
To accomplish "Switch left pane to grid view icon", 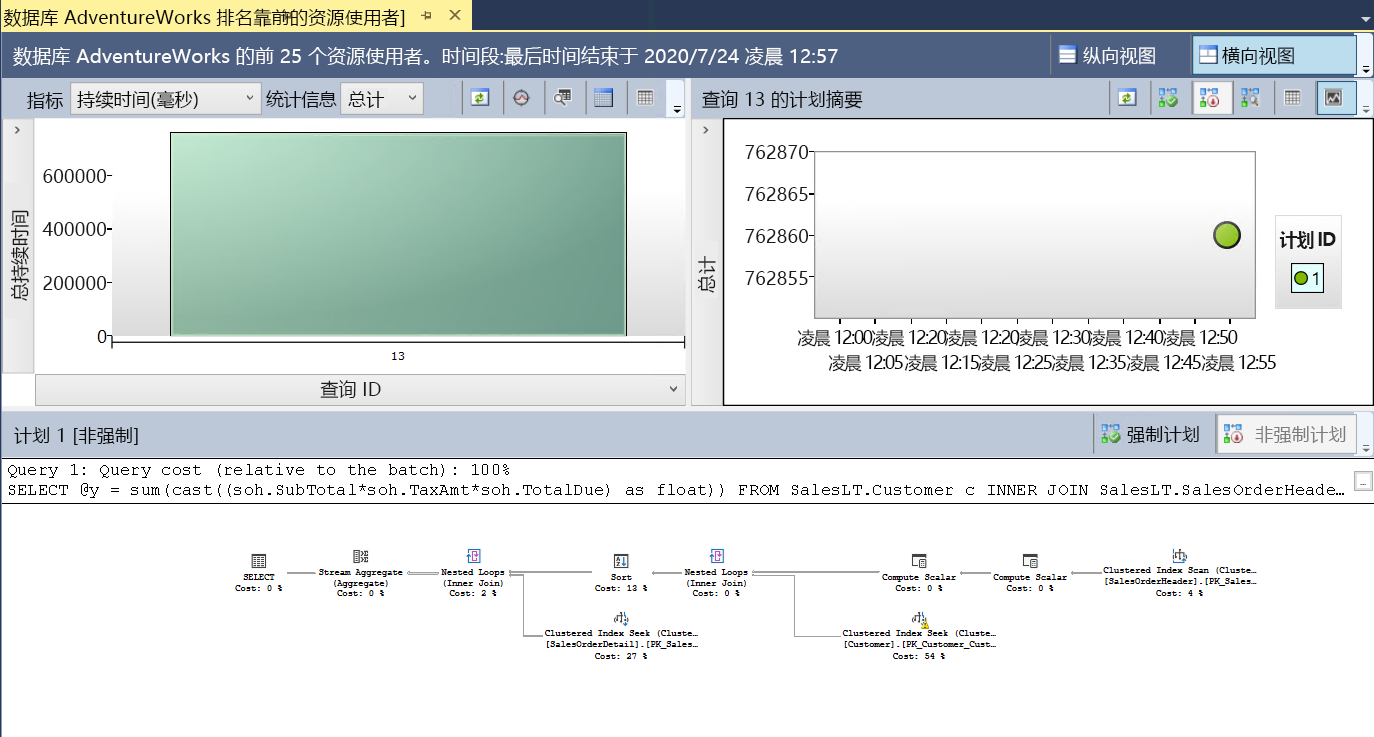I will (x=645, y=98).
